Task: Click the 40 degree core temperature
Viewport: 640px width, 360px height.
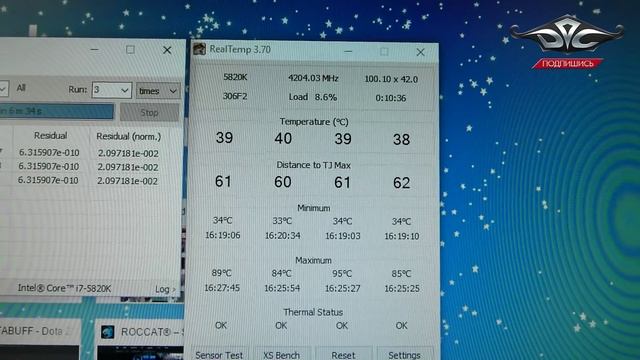Action: [283, 138]
